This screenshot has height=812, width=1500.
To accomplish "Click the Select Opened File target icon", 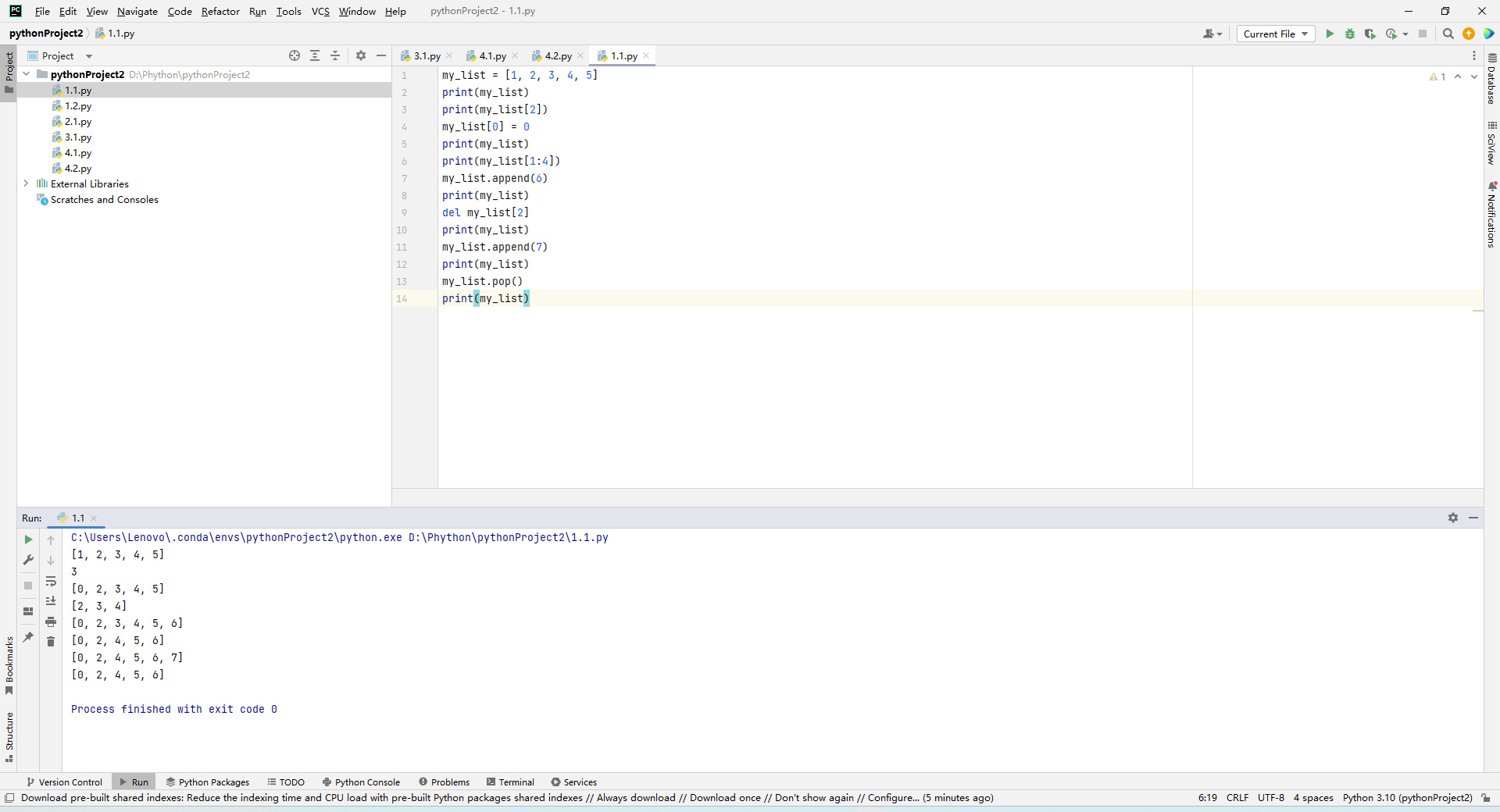I will point(295,55).
